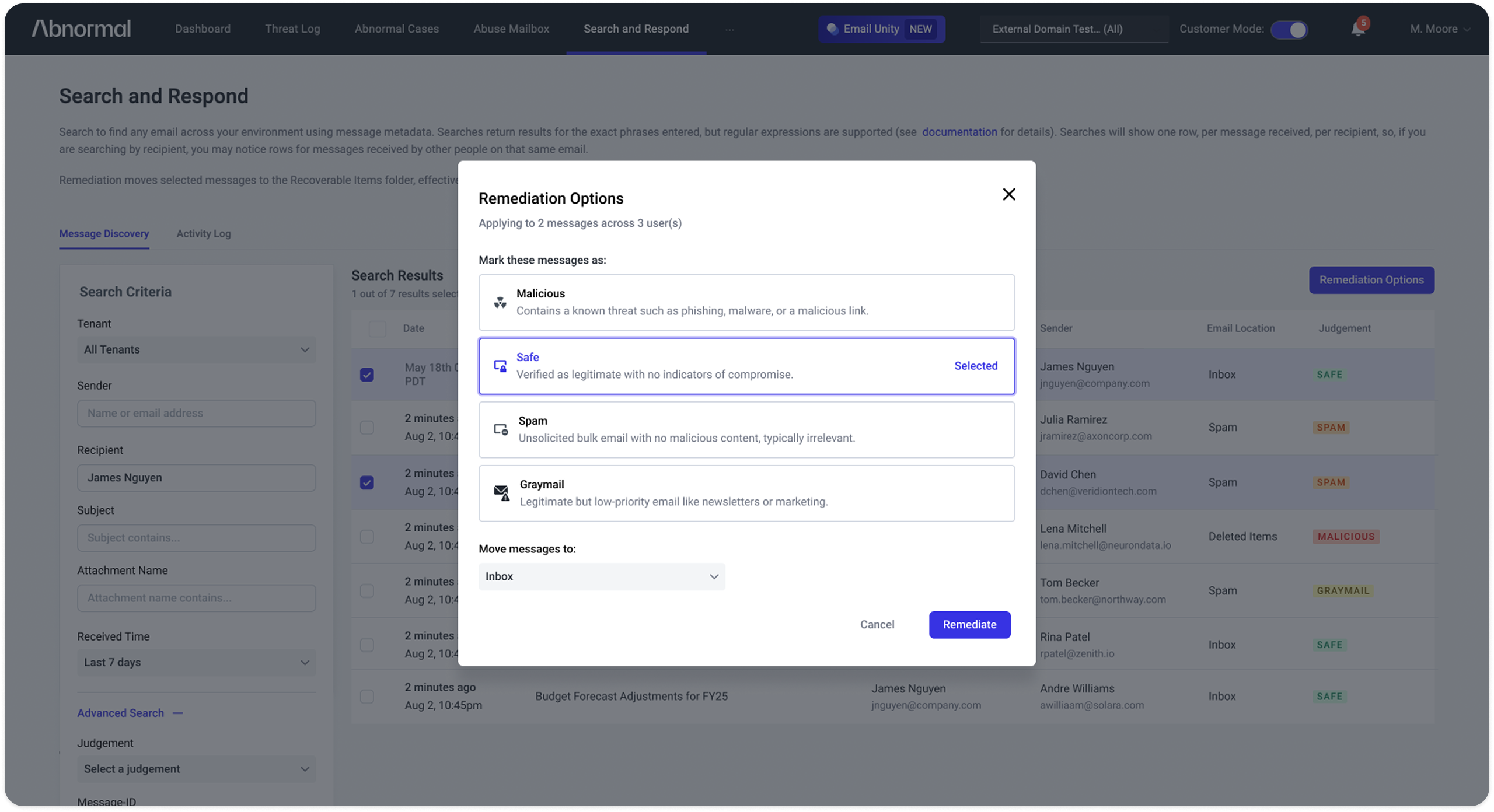Image resolution: width=1494 pixels, height=812 pixels.
Task: Cancel the remediation dialog
Action: pyautogui.click(x=877, y=624)
